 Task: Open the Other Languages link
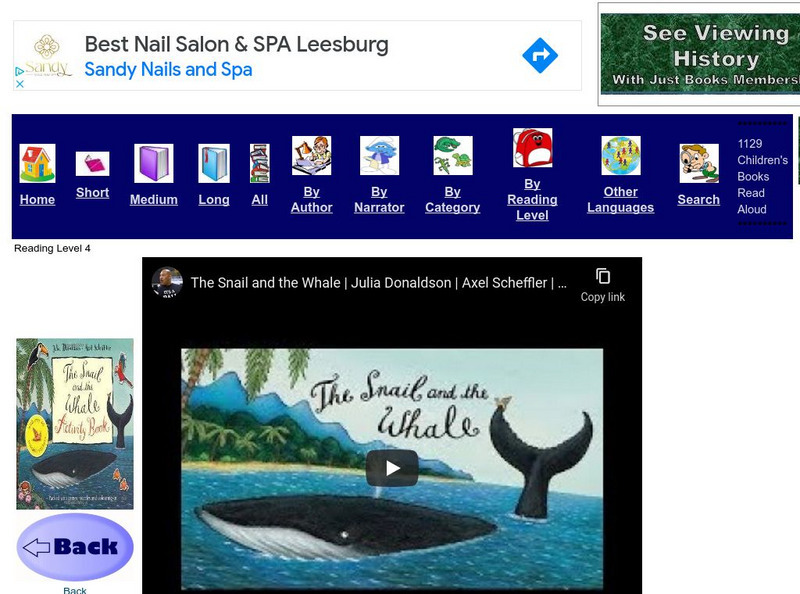click(620, 200)
